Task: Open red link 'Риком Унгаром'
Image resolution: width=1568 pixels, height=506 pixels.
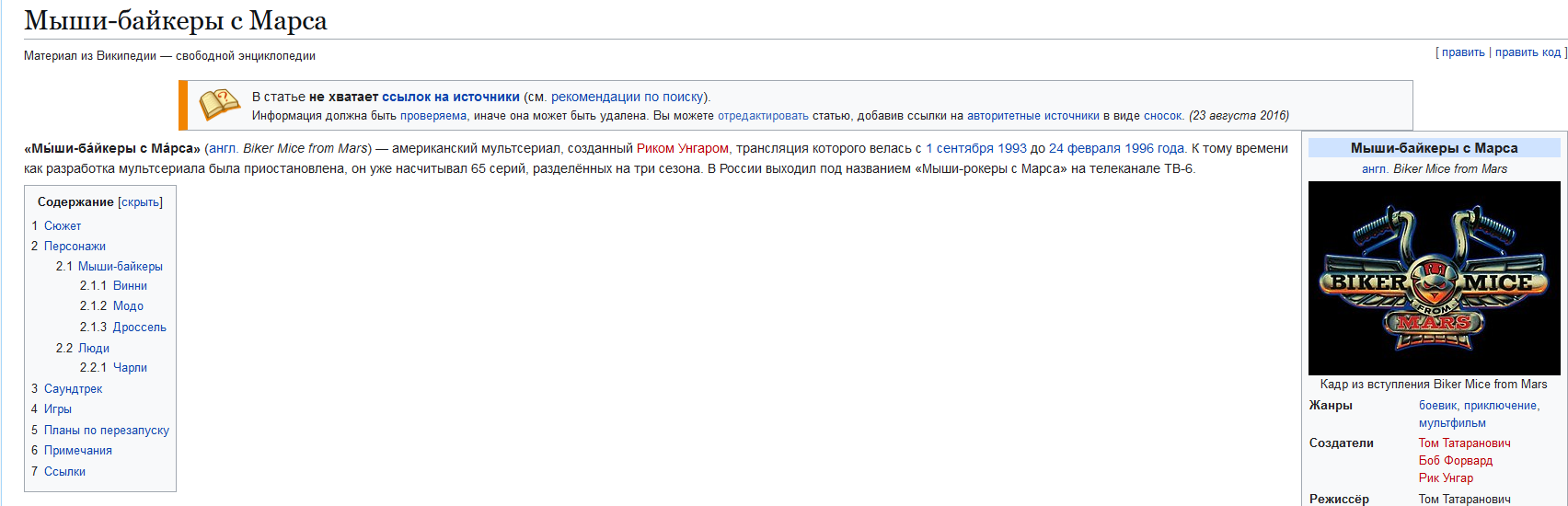Action: (x=683, y=148)
